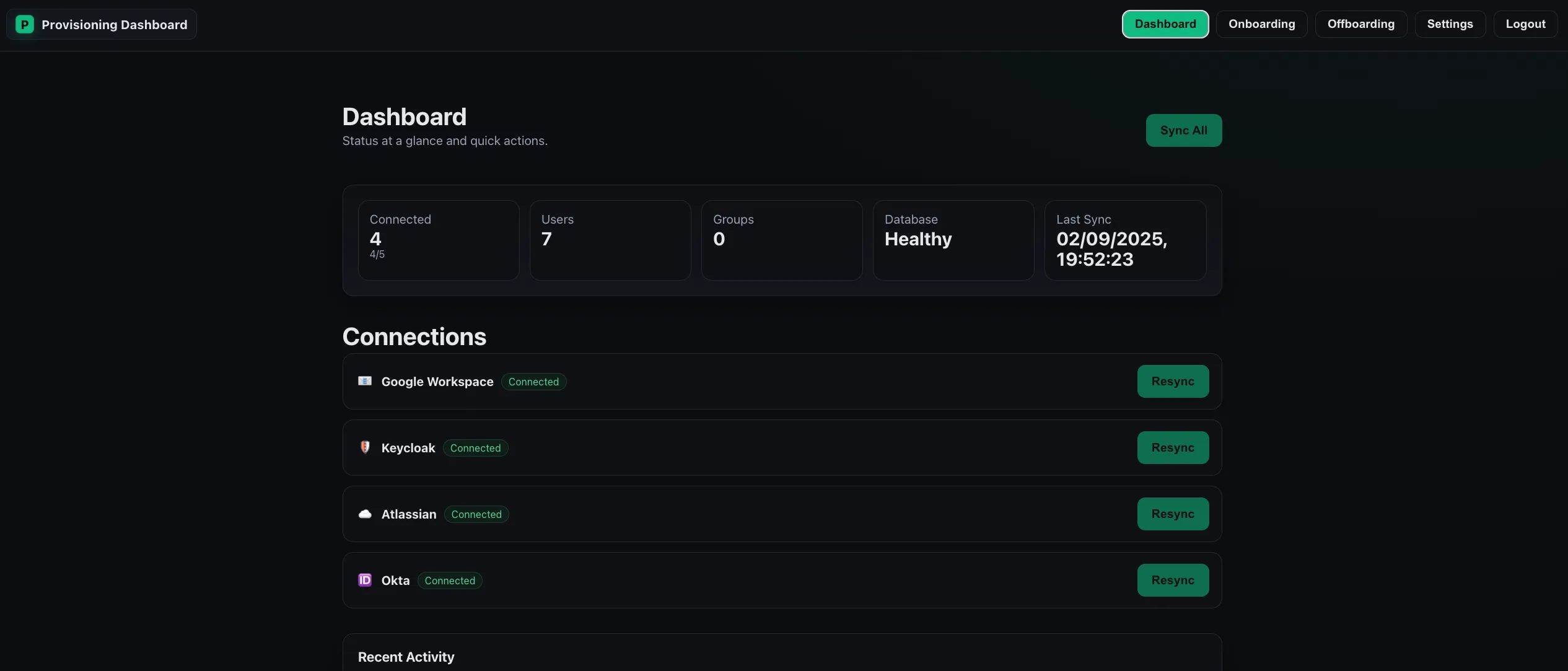This screenshot has height=671, width=1568.
Task: Click the Provisioning Dashboard logo icon
Action: (24, 24)
